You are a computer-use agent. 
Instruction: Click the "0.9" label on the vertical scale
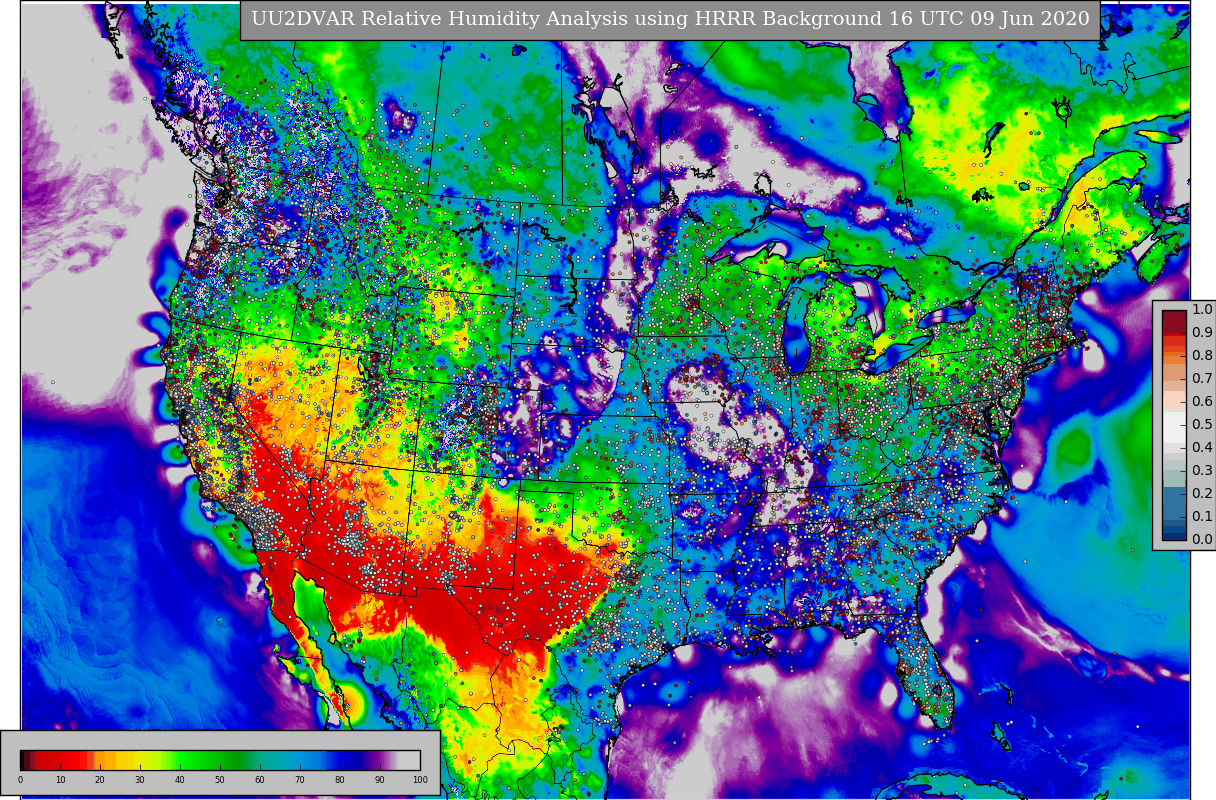pyautogui.click(x=1202, y=333)
